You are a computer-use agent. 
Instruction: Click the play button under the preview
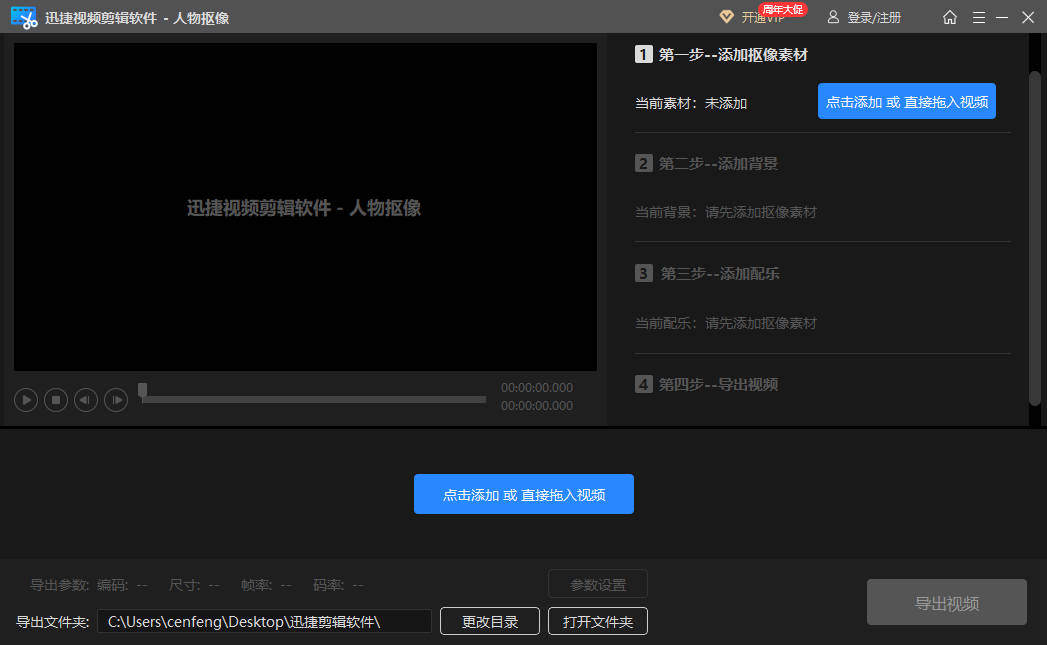26,400
